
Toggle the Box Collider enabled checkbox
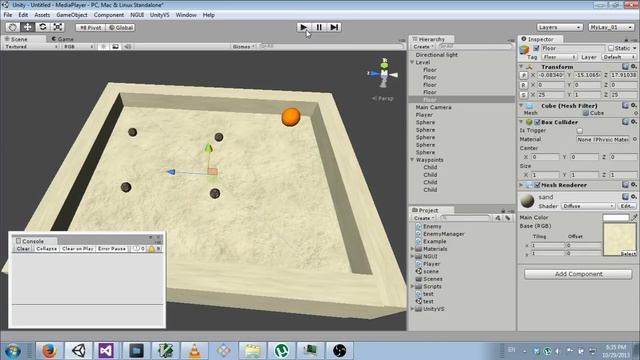[x=537, y=122]
